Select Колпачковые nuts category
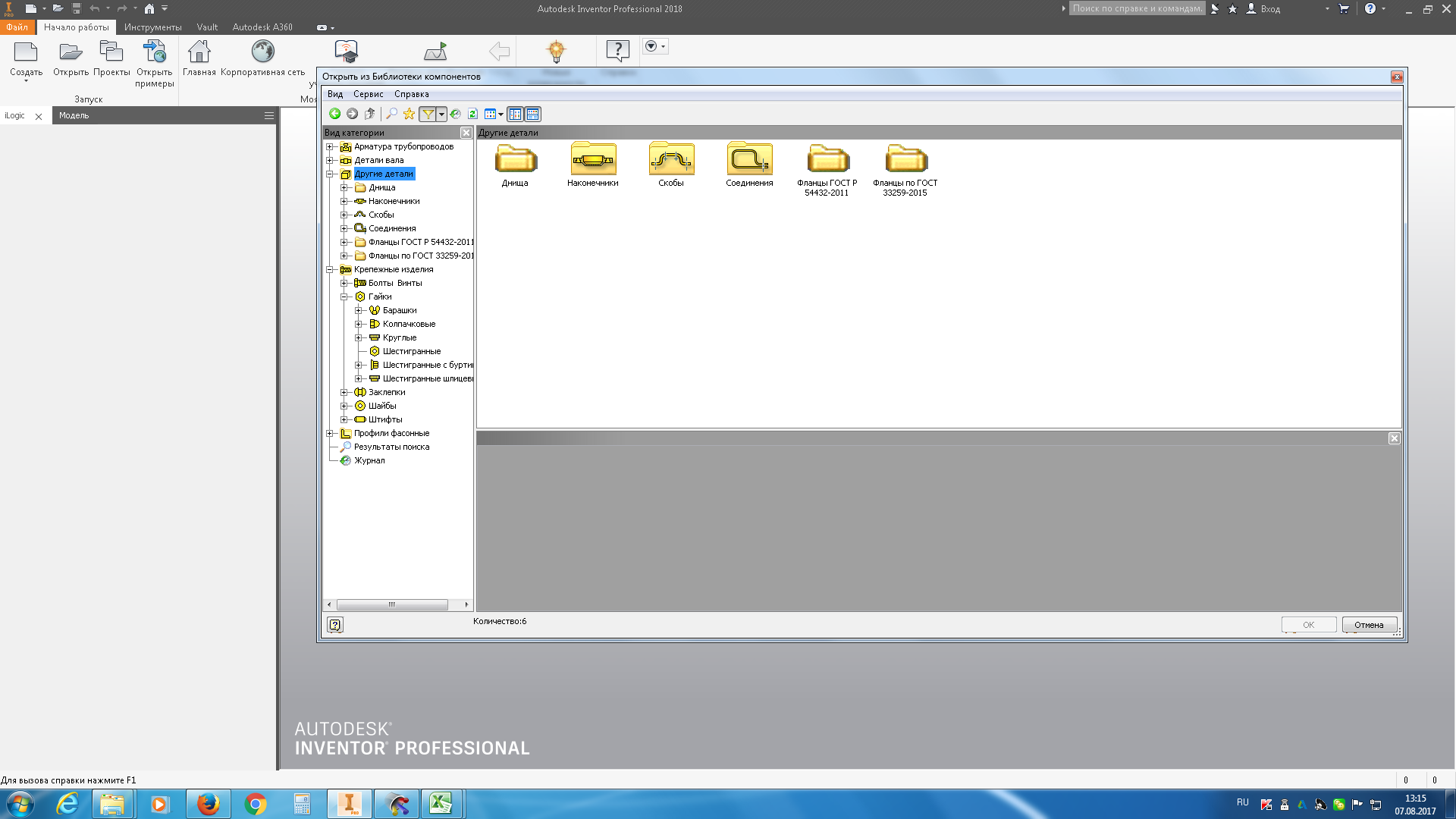This screenshot has height=819, width=1456. pyautogui.click(x=409, y=324)
